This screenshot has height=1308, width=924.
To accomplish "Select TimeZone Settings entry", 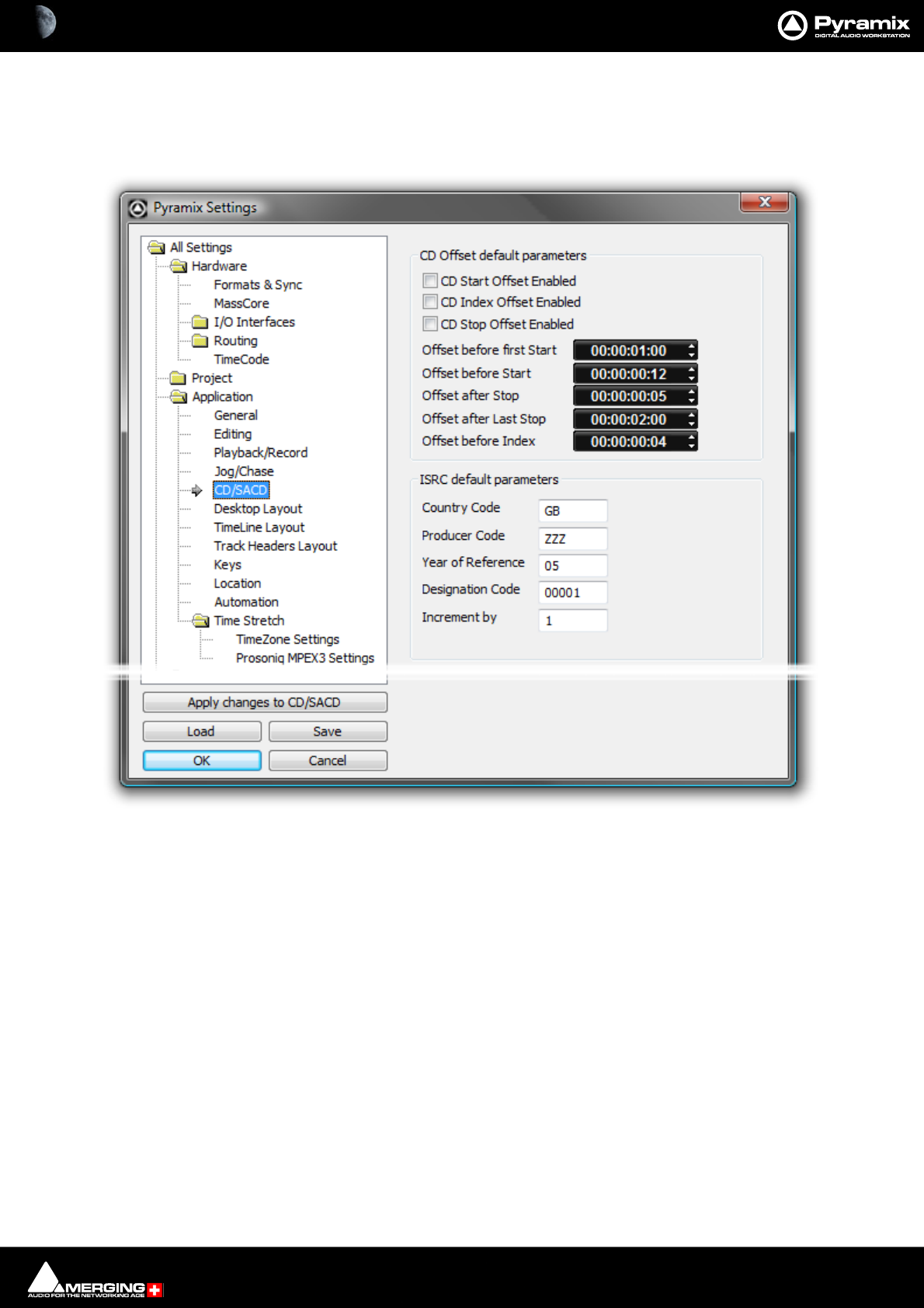I will tap(288, 639).
